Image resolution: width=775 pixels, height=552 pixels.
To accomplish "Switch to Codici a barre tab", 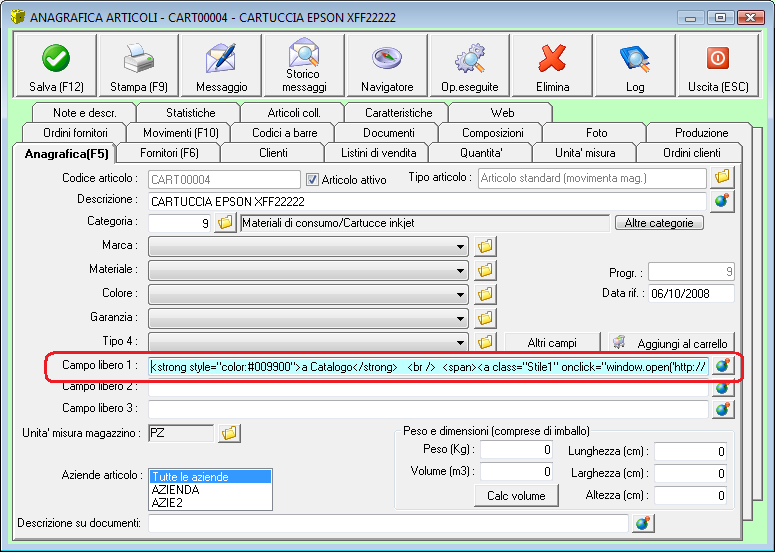I will [285, 132].
